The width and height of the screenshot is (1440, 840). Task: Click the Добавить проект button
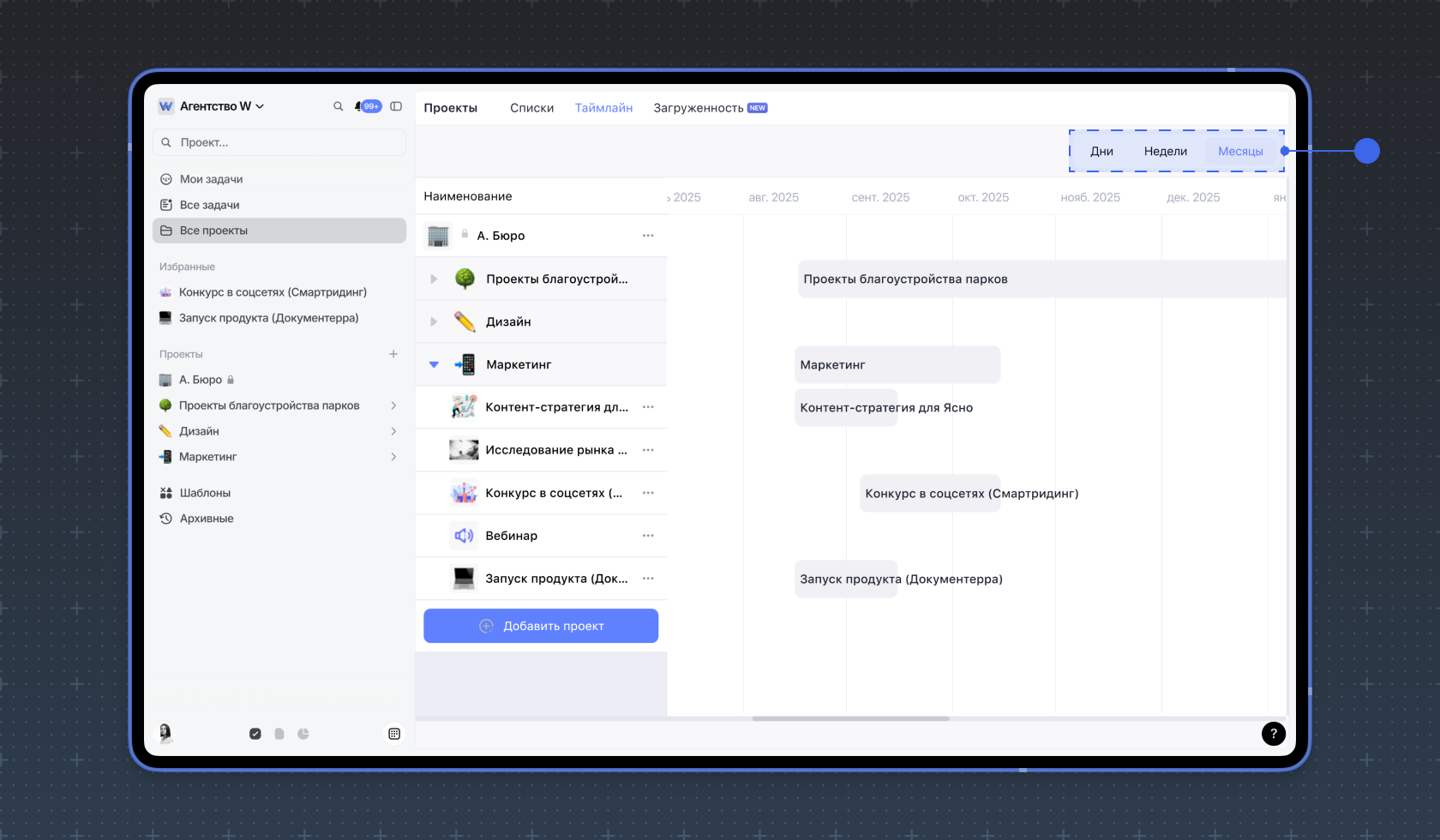(x=541, y=626)
